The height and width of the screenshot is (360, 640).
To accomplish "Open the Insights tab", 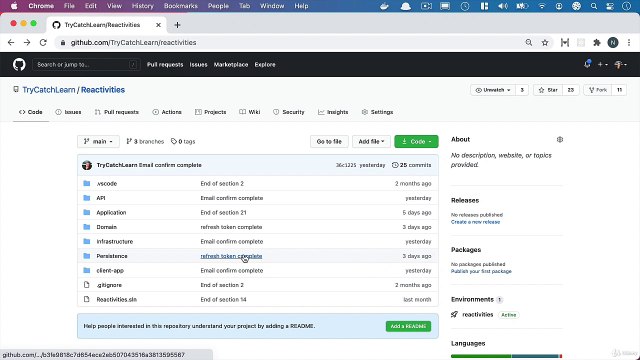I will [333, 112].
